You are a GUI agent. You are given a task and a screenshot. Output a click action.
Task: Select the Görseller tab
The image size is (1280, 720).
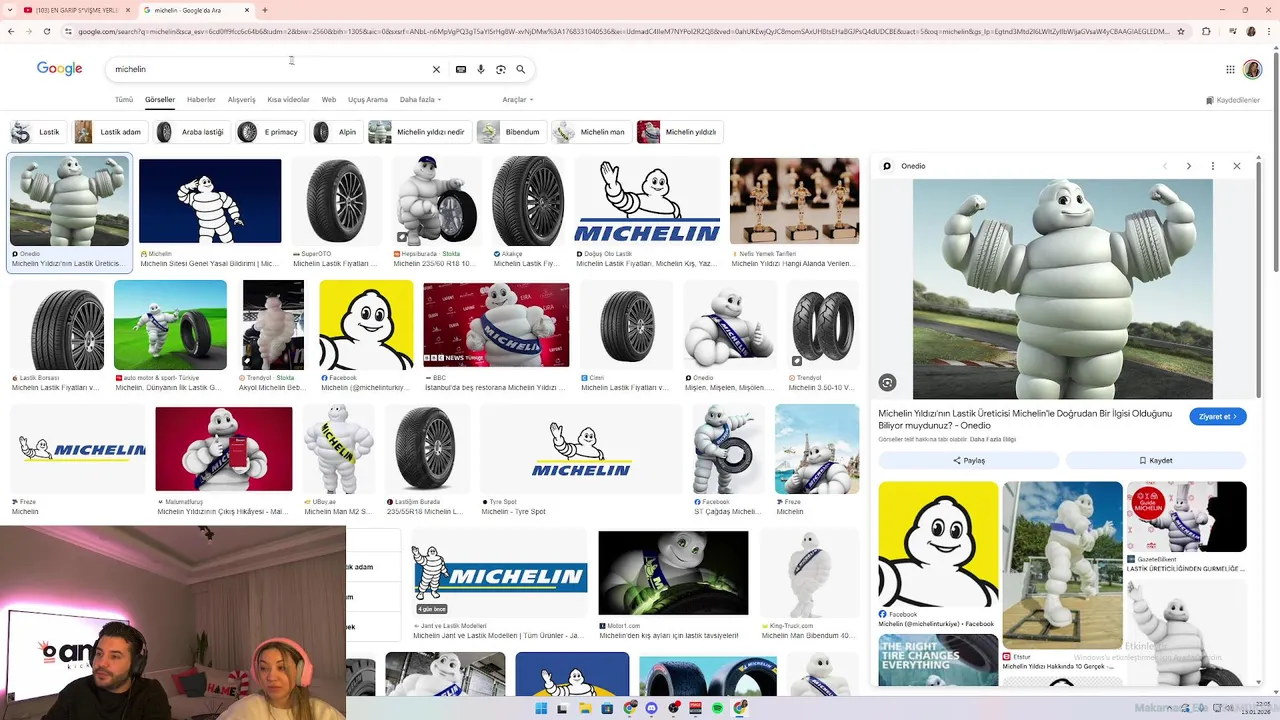pyautogui.click(x=160, y=100)
